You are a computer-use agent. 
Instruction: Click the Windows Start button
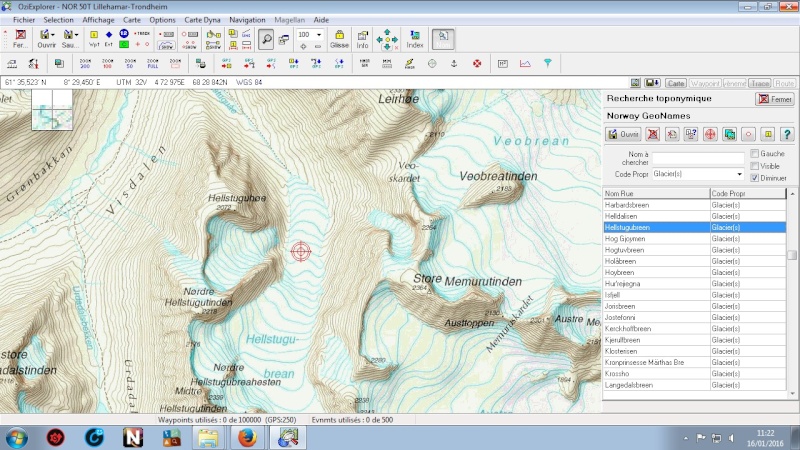click(x=17, y=437)
